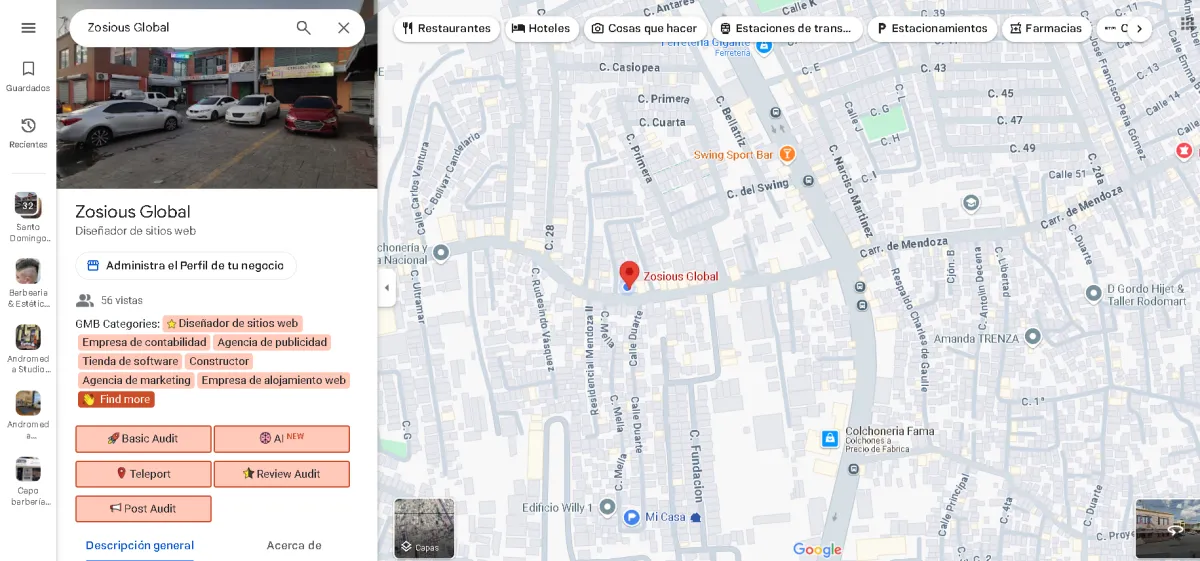Start the Post Audit
1200x561 pixels.
tap(143, 509)
